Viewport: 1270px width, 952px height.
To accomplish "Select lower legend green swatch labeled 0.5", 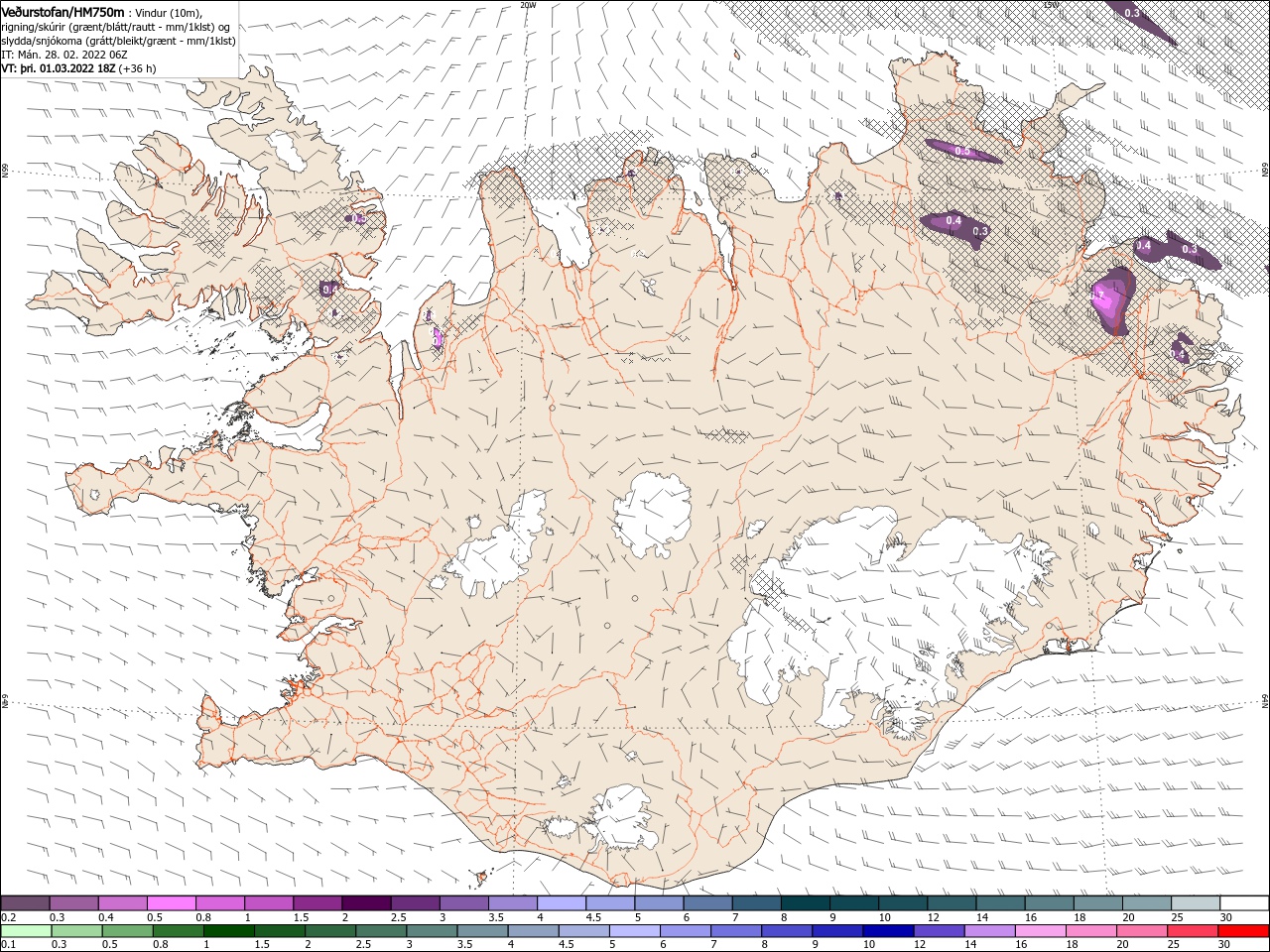I will (128, 931).
